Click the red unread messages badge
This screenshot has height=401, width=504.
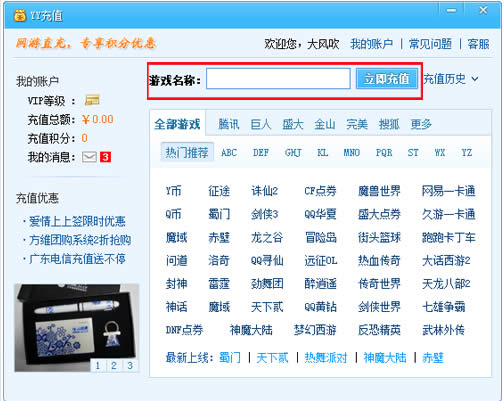tap(105, 157)
